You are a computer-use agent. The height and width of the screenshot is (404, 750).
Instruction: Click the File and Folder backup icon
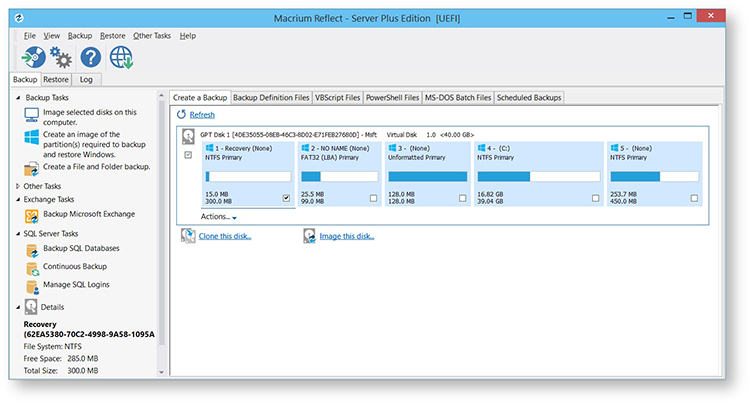point(32,169)
